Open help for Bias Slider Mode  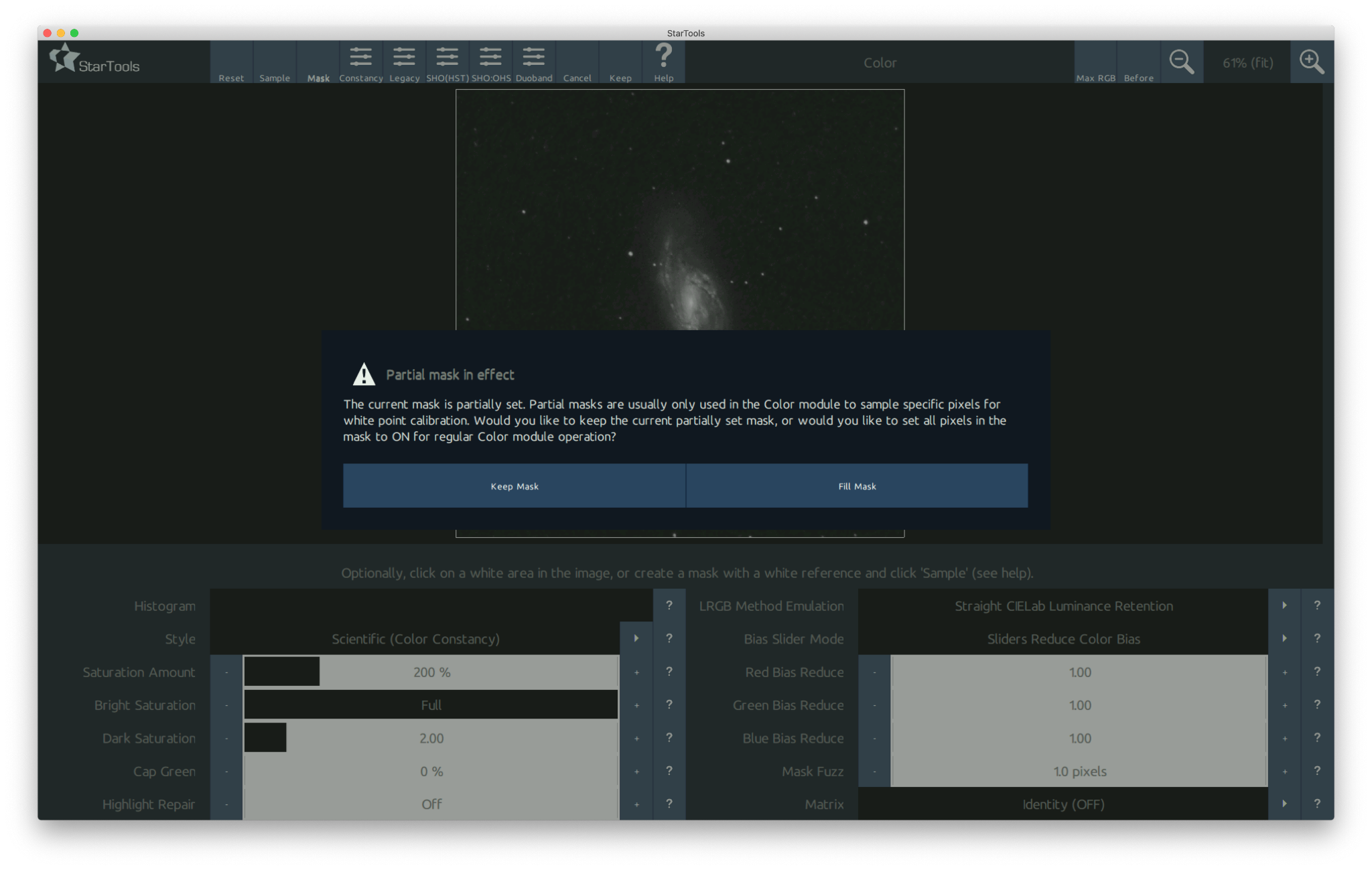pos(1317,638)
